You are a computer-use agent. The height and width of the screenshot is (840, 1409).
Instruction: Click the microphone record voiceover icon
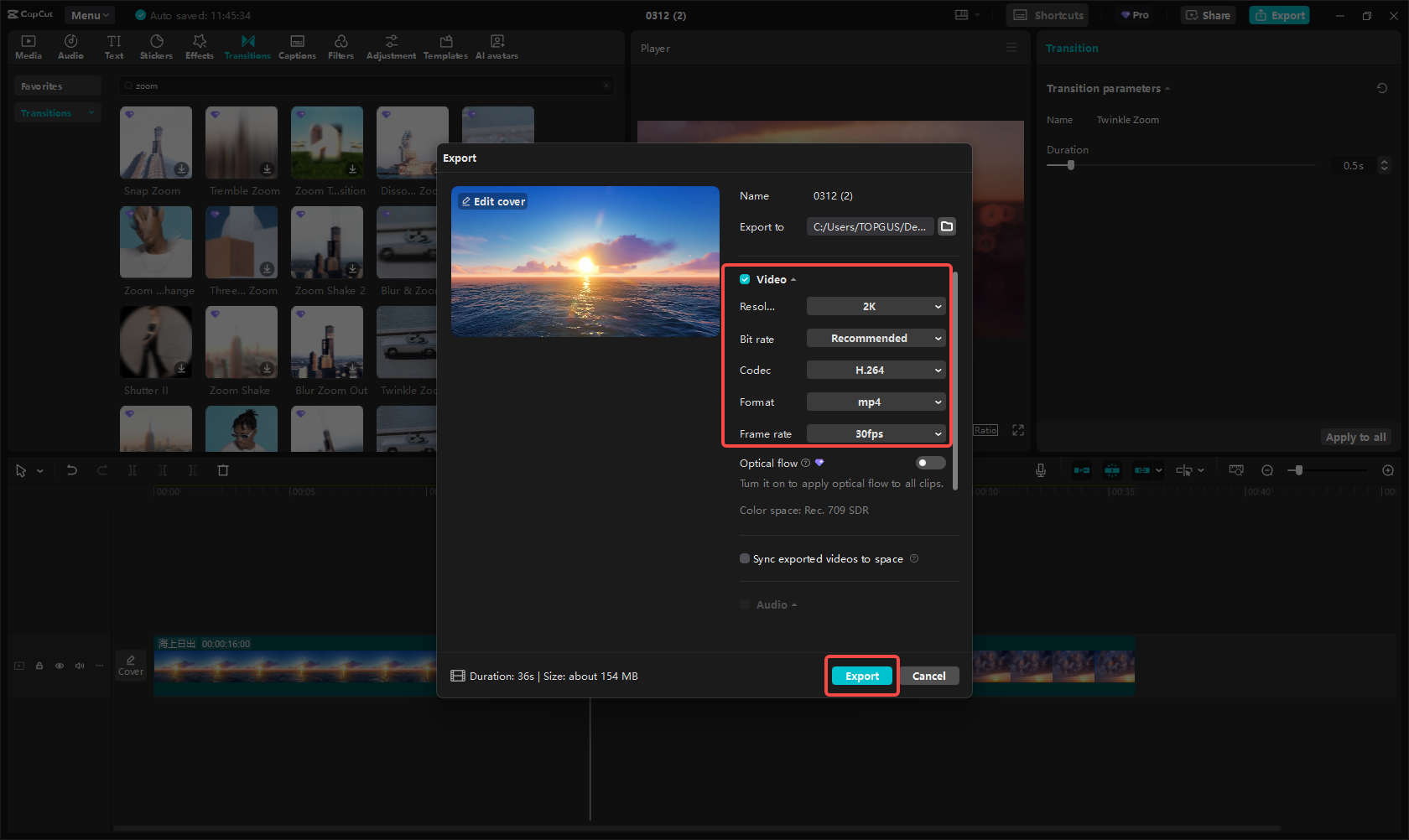click(1041, 470)
